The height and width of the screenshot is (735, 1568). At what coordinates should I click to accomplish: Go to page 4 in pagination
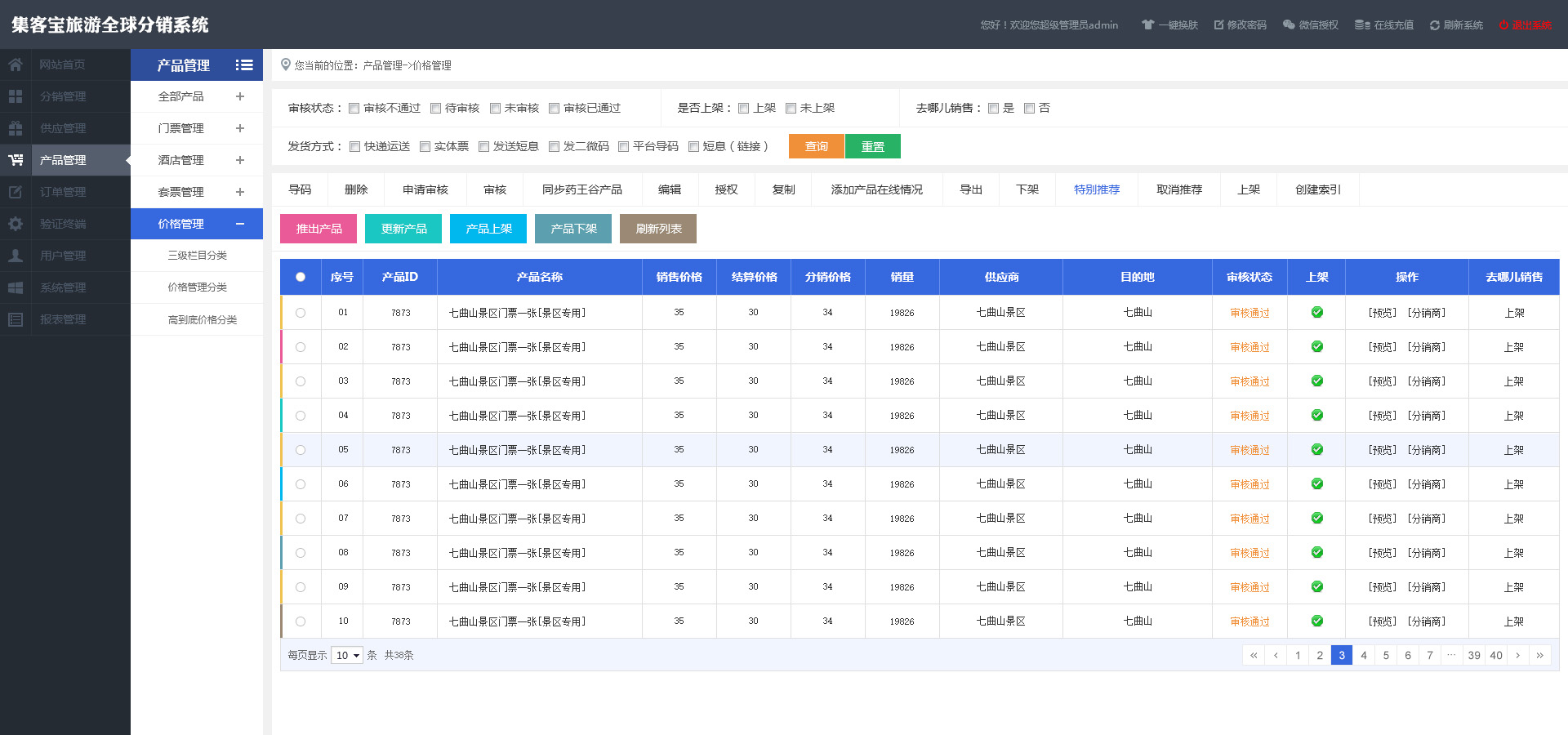click(x=1364, y=655)
